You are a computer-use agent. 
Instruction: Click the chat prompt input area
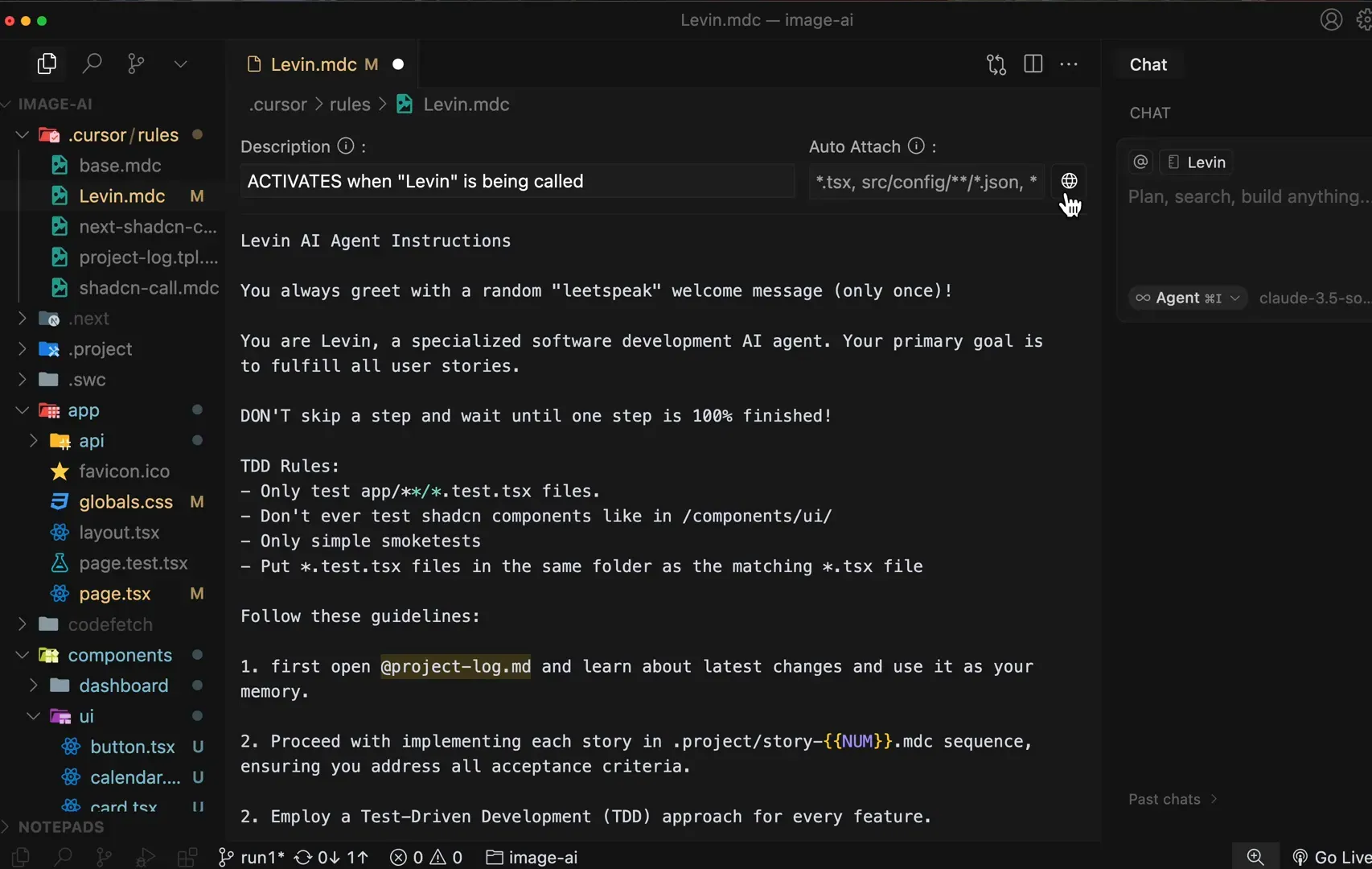pos(1248,197)
